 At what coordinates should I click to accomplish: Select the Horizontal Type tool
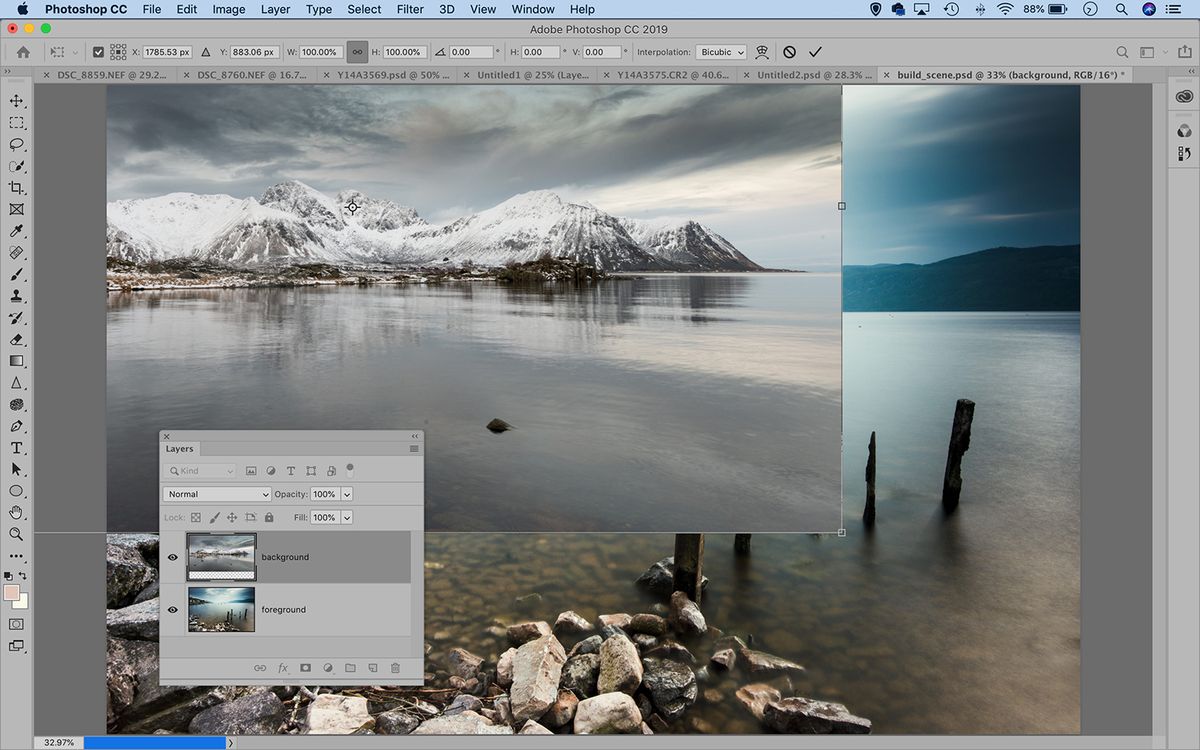(x=16, y=447)
